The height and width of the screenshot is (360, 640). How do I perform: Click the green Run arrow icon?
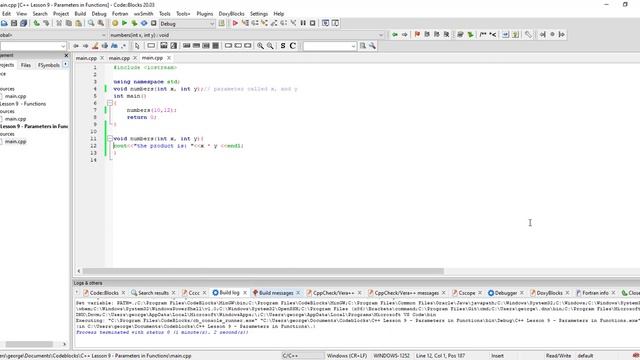point(124,23)
